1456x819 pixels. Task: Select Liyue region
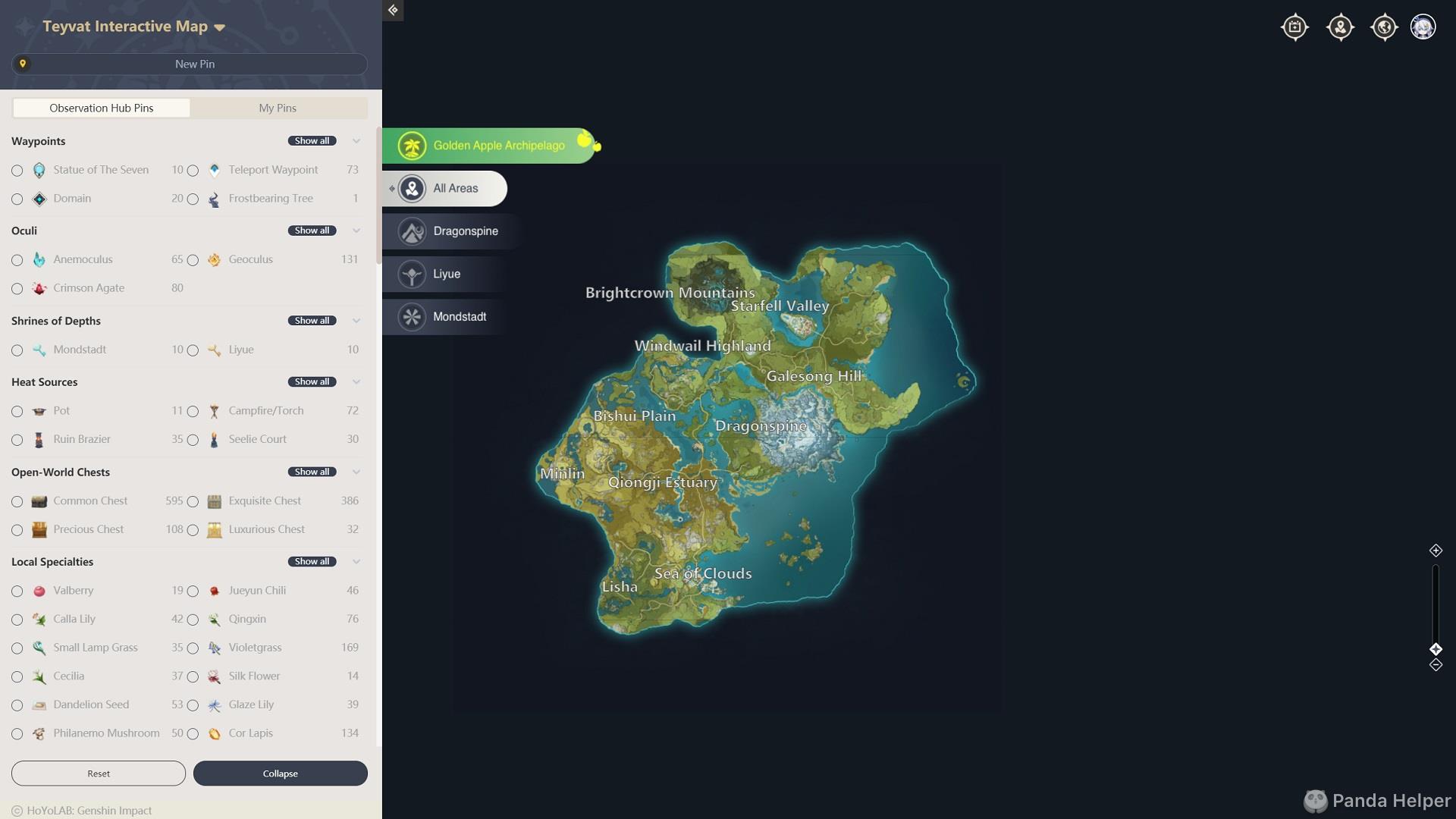(x=444, y=274)
